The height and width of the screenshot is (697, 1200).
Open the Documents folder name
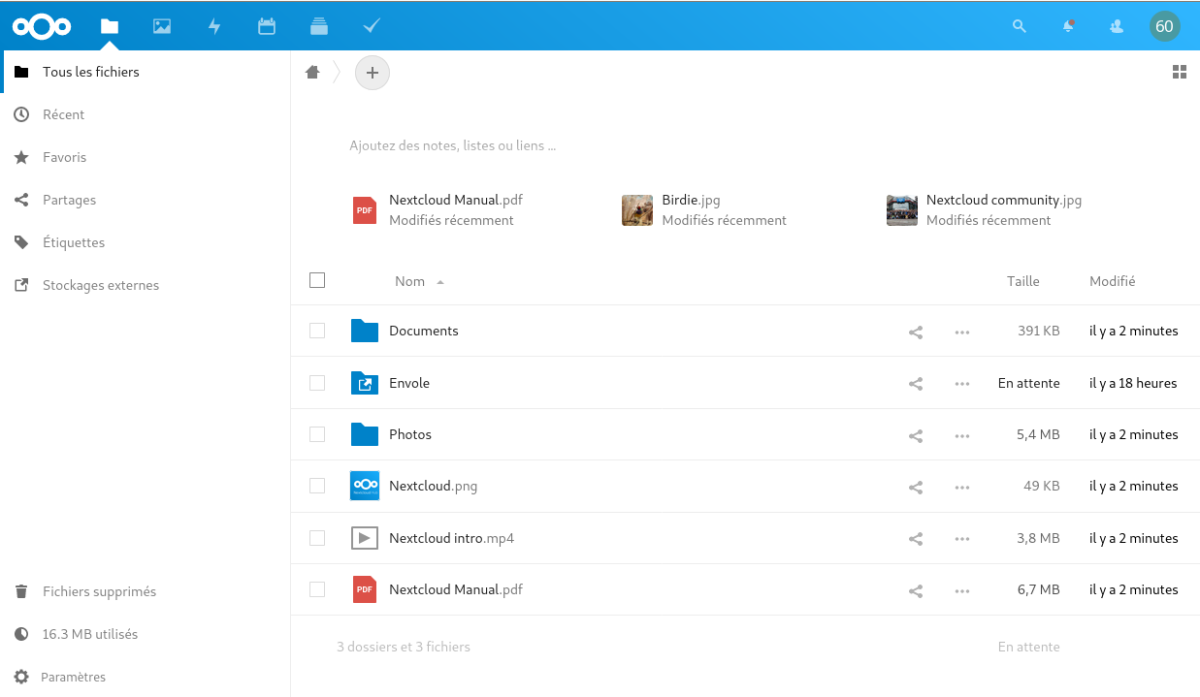click(423, 331)
